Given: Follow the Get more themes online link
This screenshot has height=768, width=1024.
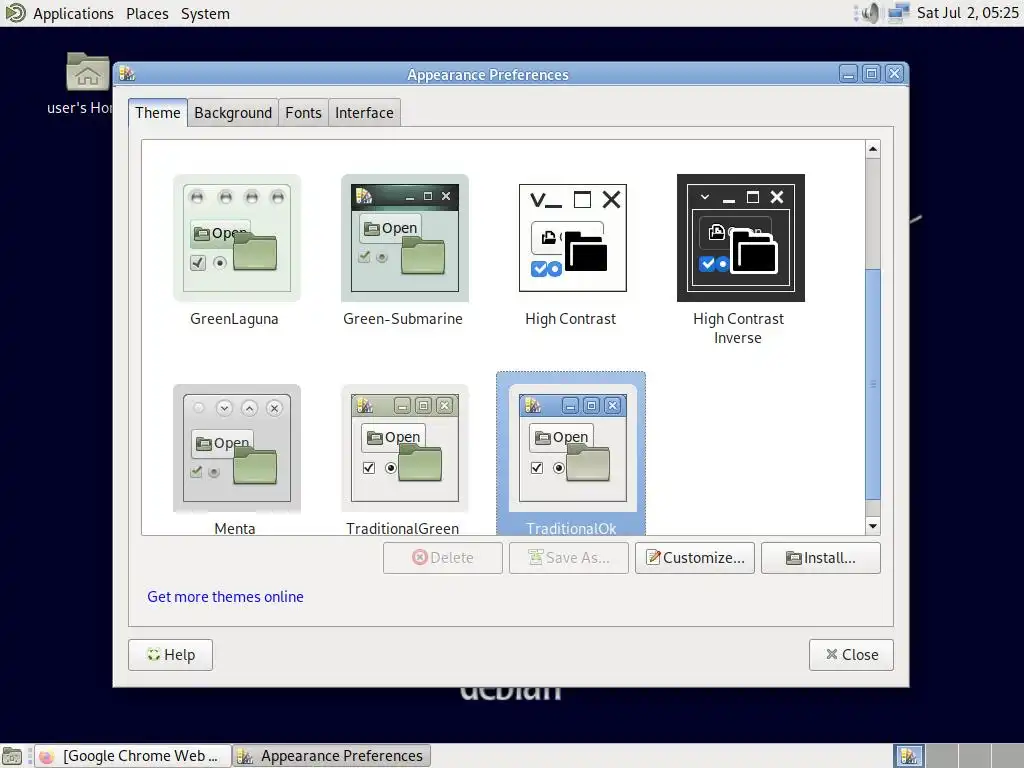Looking at the screenshot, I should (x=225, y=597).
